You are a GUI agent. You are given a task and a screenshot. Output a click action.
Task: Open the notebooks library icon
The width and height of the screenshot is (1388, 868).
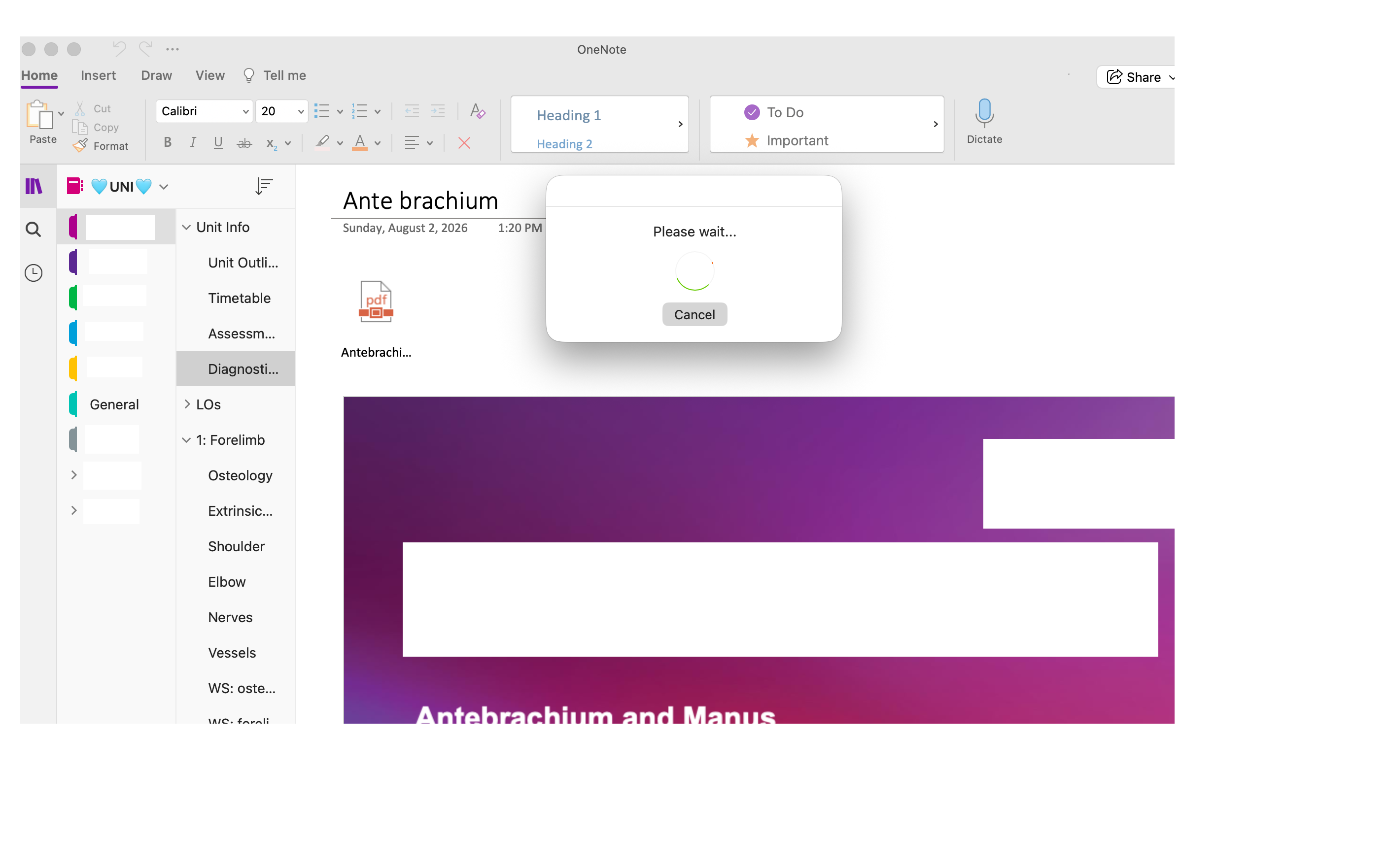point(35,186)
